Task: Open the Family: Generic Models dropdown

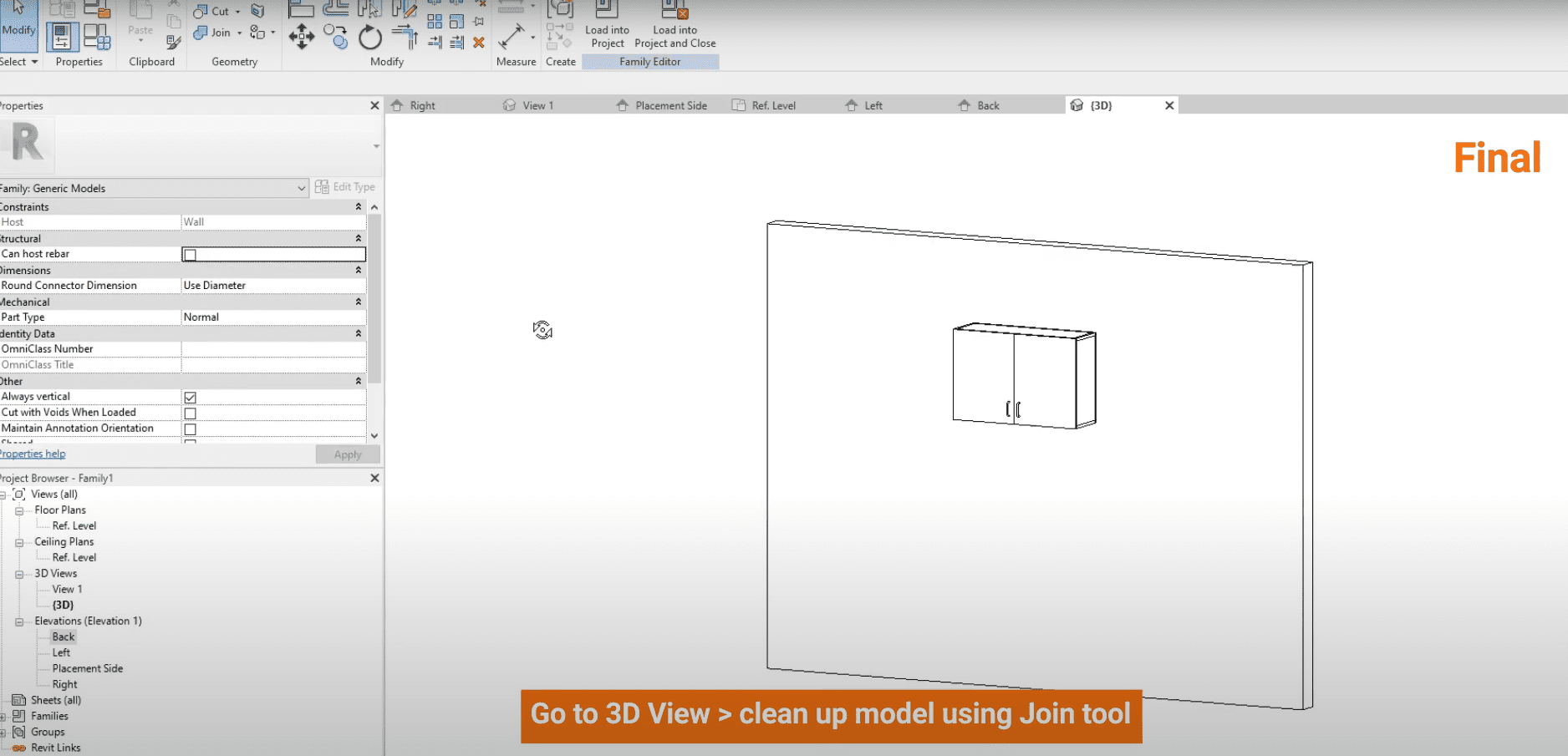Action: pyautogui.click(x=301, y=189)
